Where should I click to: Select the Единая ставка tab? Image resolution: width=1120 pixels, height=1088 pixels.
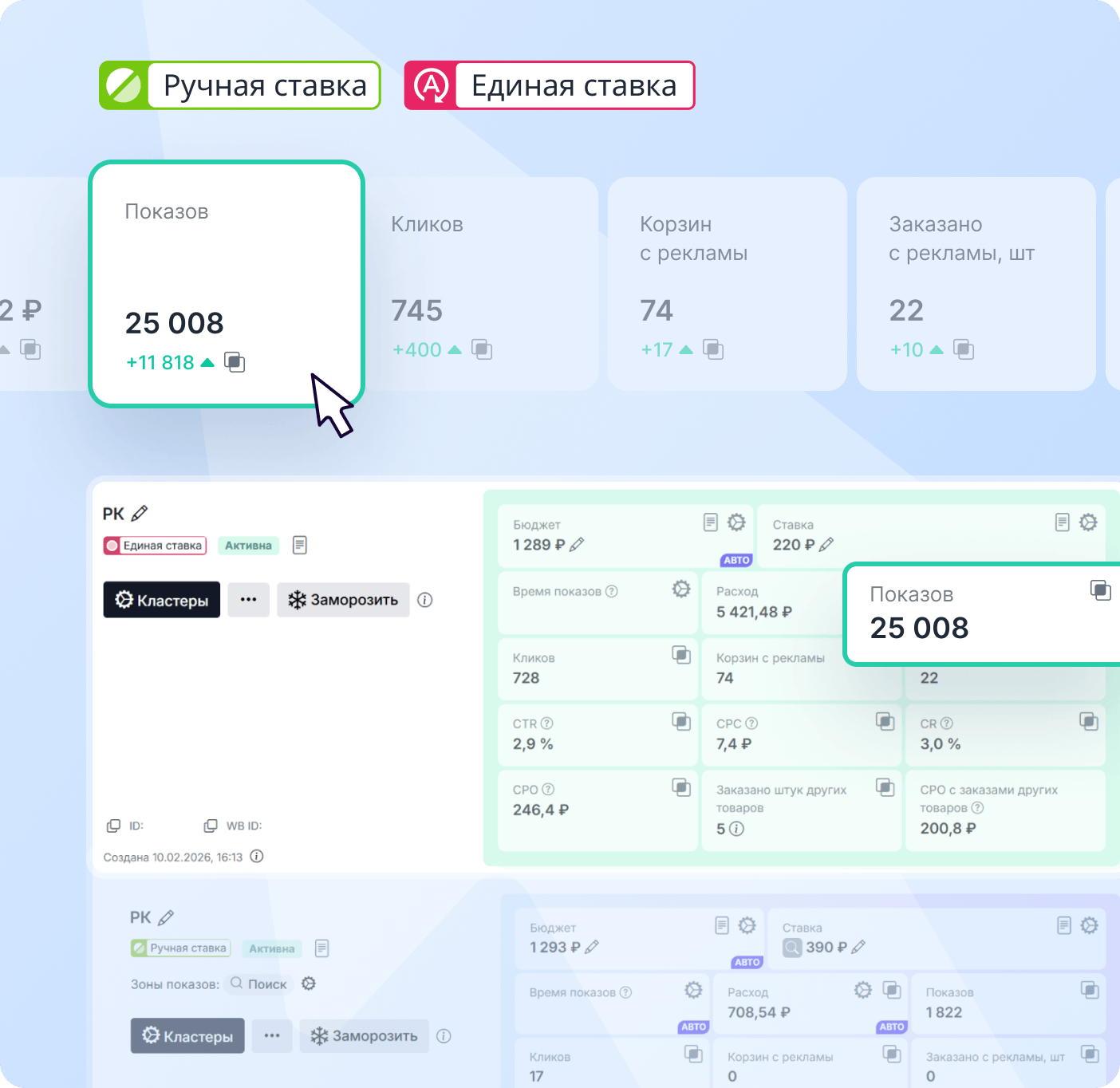pos(549,85)
